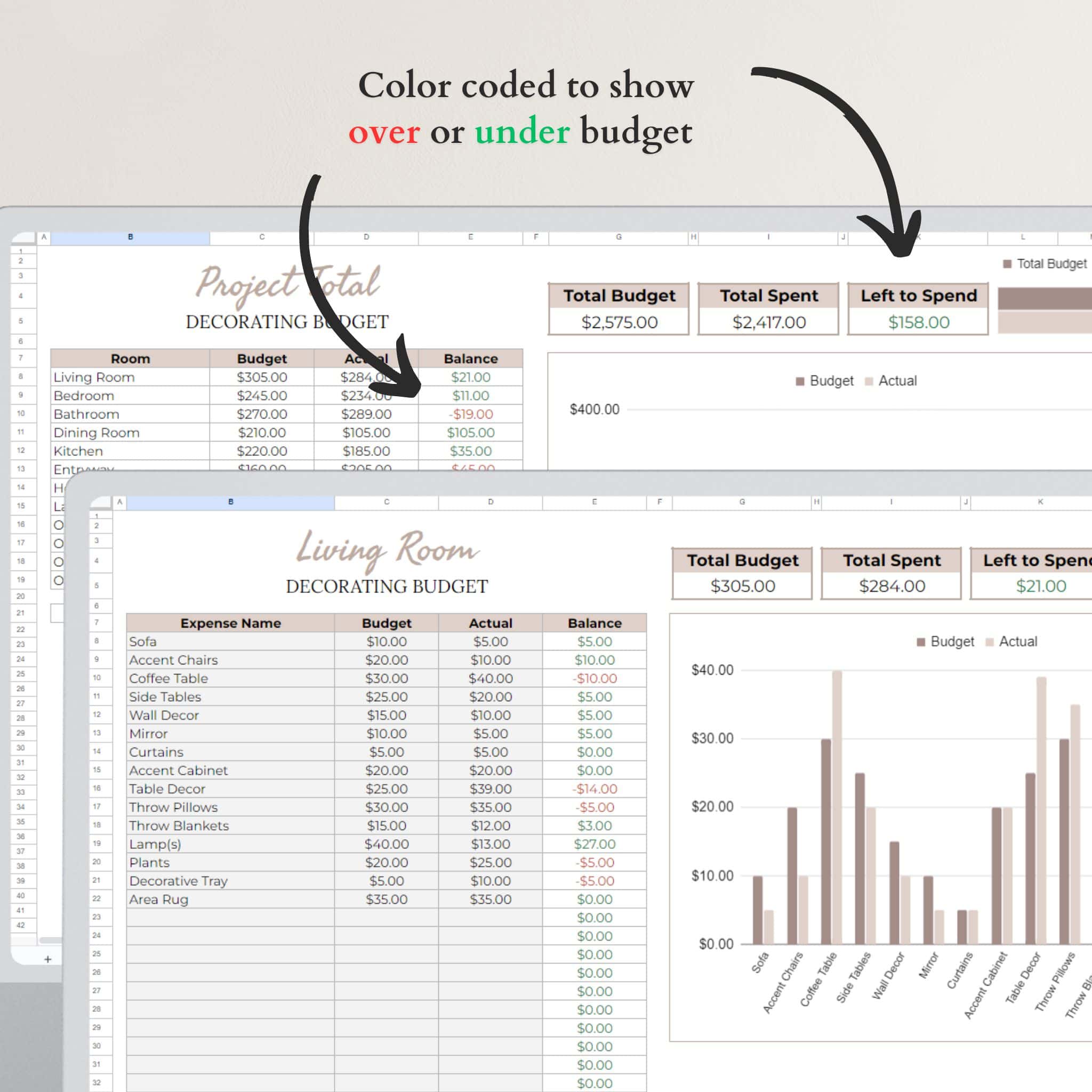This screenshot has width=1092, height=1092.
Task: Click Table Decor actual cell showing $39.00
Action: tap(490, 789)
